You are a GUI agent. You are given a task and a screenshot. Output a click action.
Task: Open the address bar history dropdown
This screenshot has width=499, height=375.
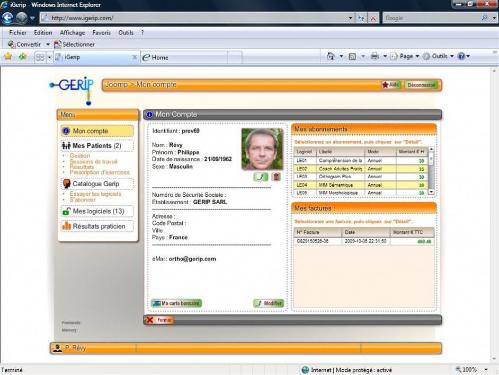tap(350, 18)
